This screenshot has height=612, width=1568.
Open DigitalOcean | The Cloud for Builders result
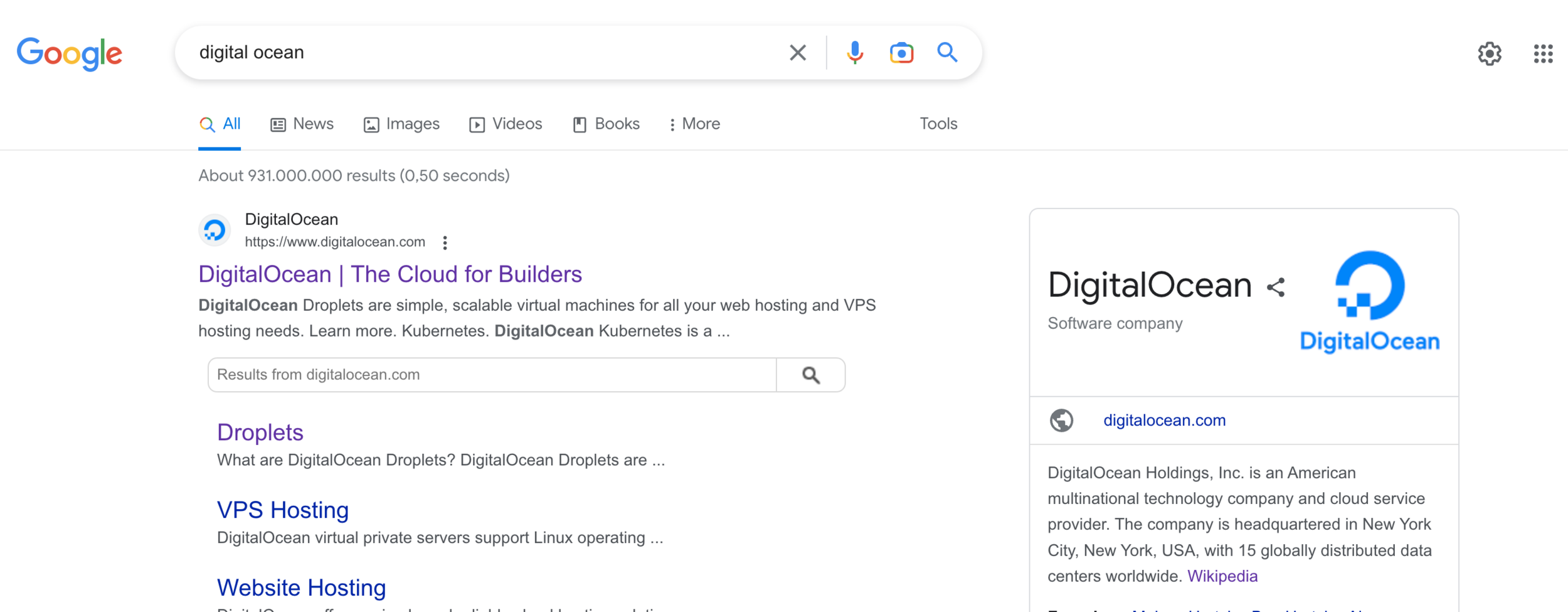(390, 274)
